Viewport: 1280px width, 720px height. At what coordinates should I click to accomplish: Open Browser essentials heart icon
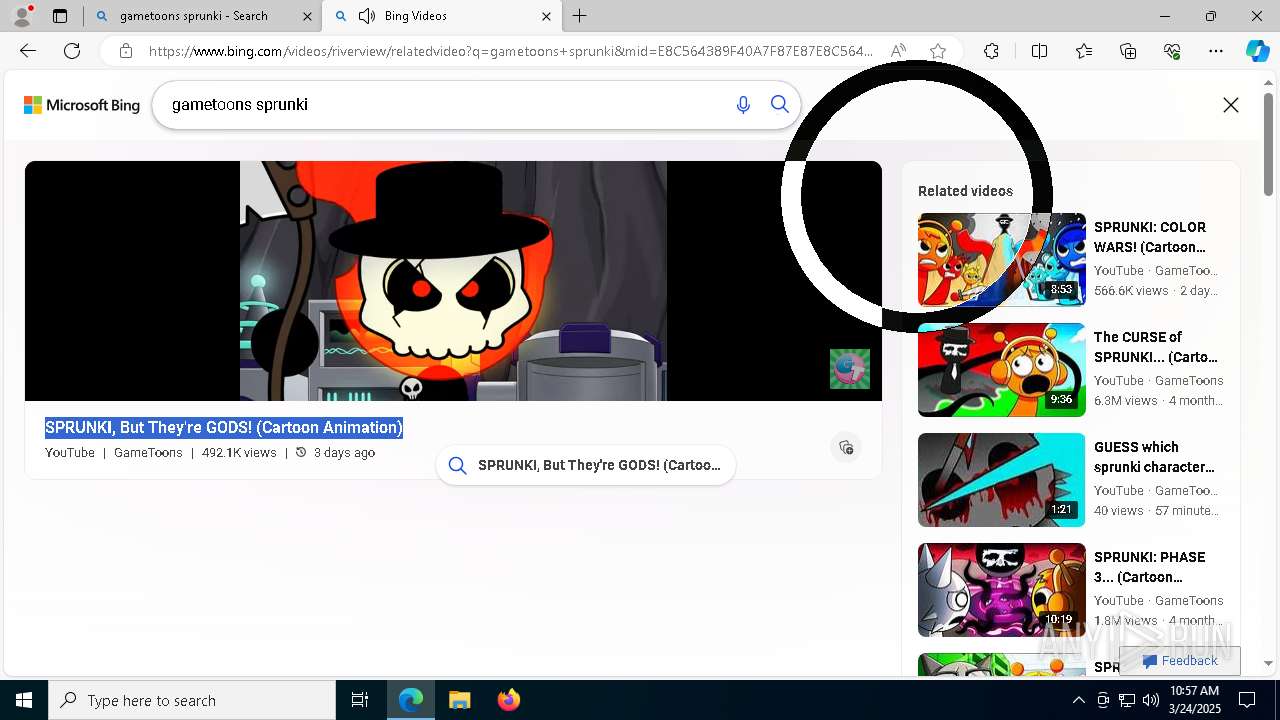[1172, 51]
